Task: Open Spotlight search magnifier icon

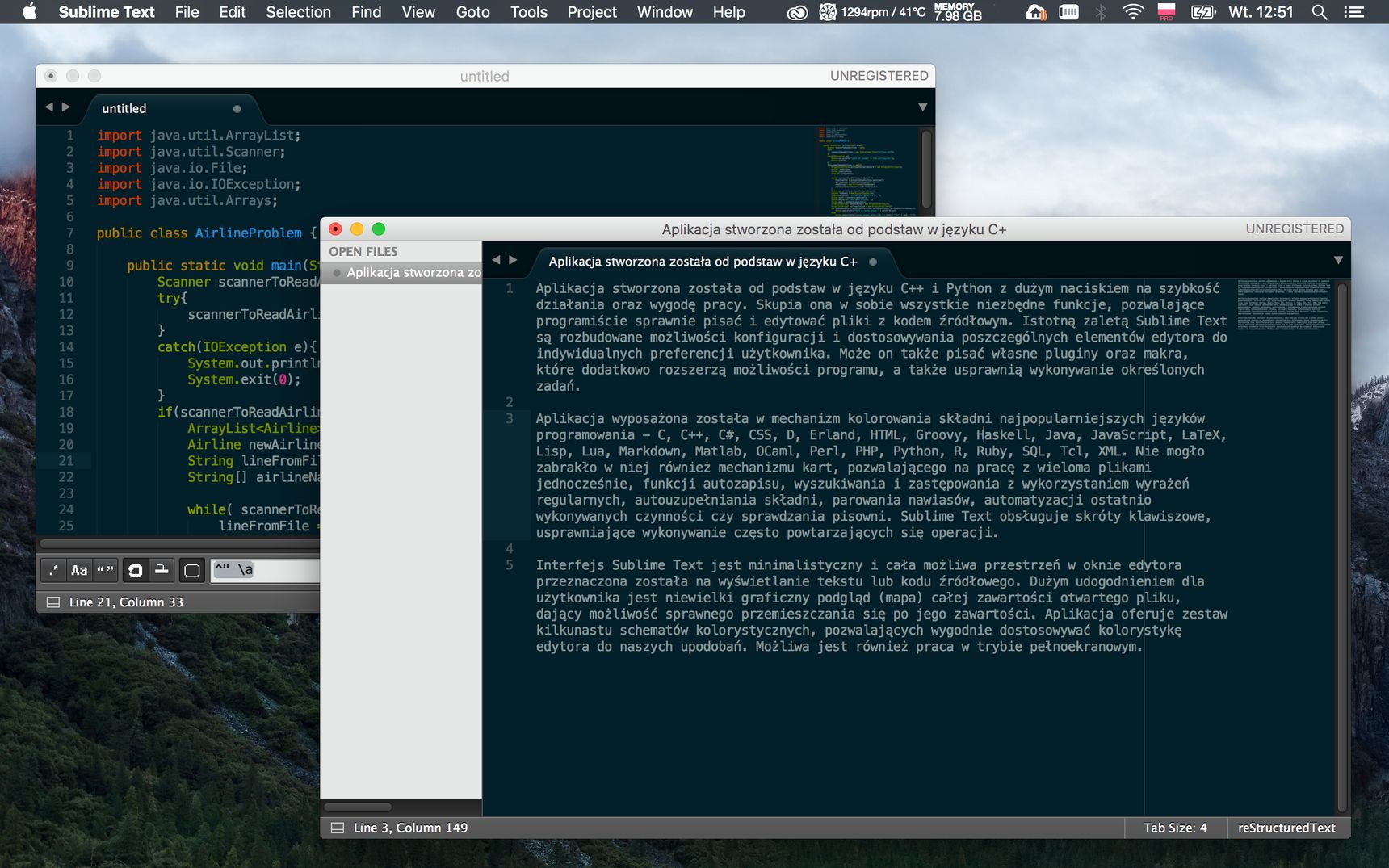Action: (1320, 12)
